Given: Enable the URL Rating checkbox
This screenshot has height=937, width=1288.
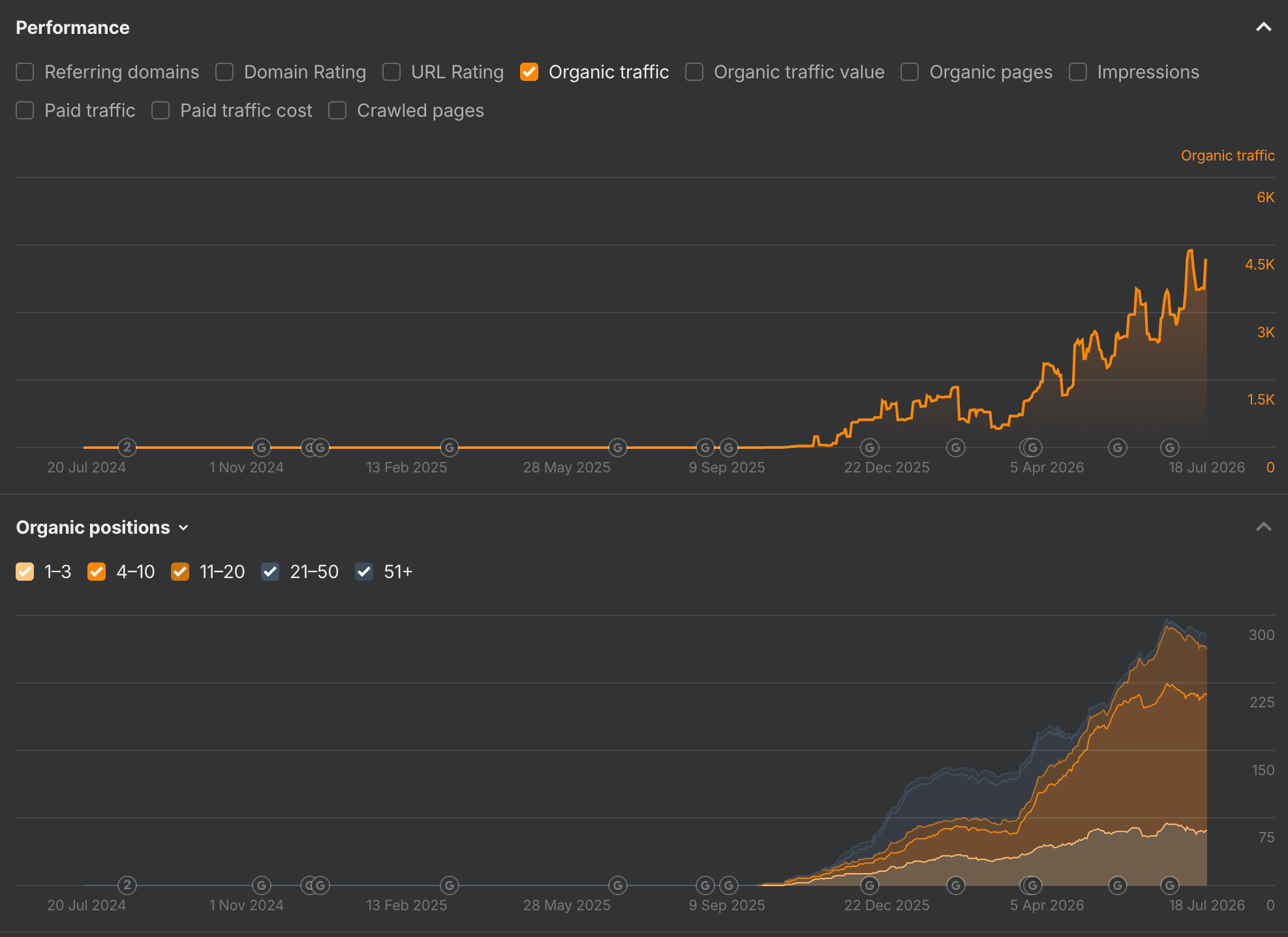Looking at the screenshot, I should [x=391, y=72].
